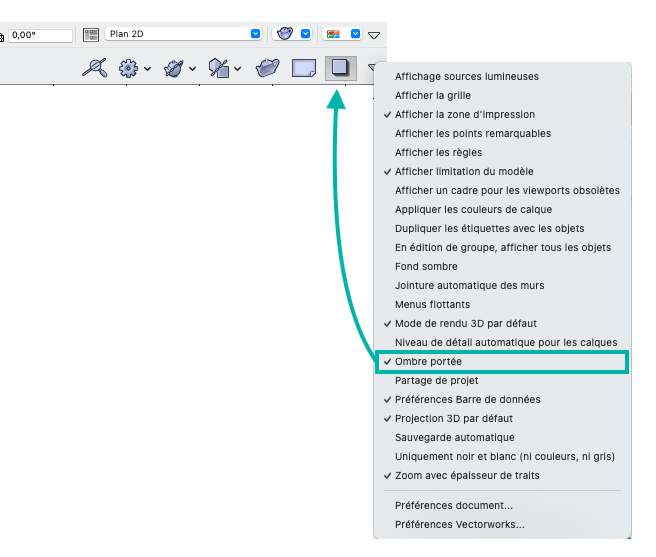Open the data visualization dropdown arrow

[x=355, y=34]
